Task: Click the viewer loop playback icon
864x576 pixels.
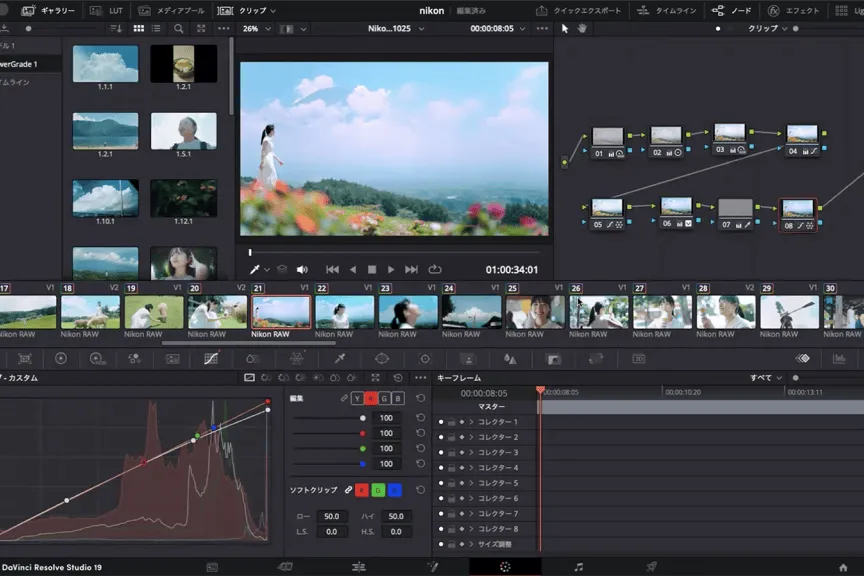Action: [435, 269]
